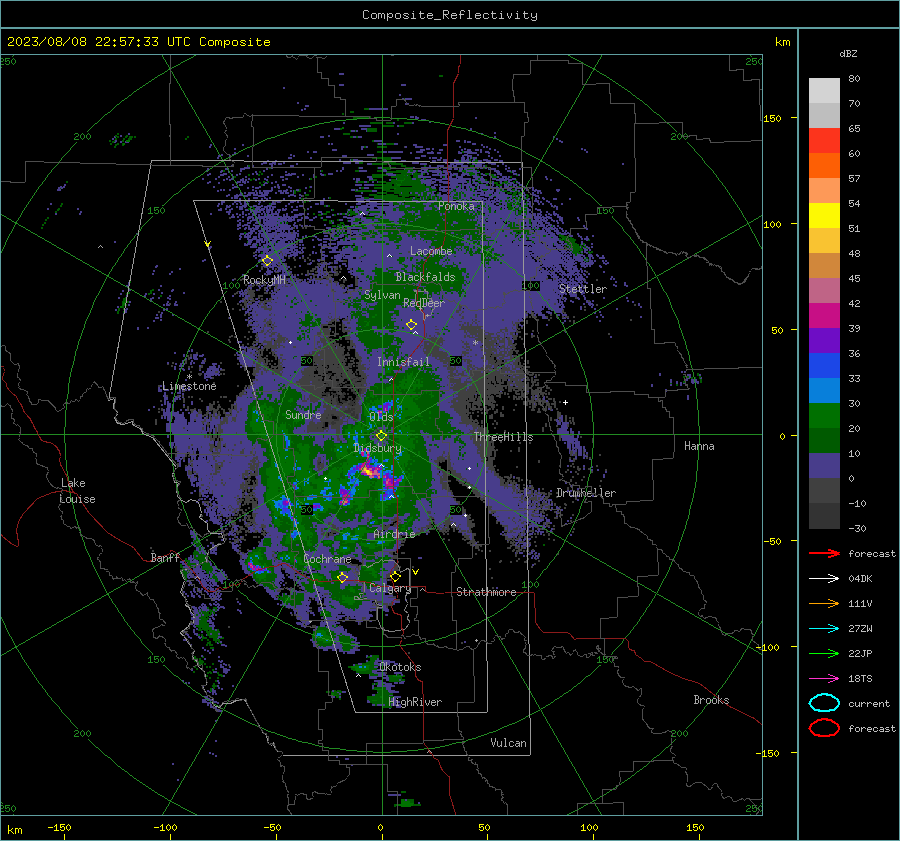Click the cyan current ellipse icon
900x841 pixels.
pos(824,703)
